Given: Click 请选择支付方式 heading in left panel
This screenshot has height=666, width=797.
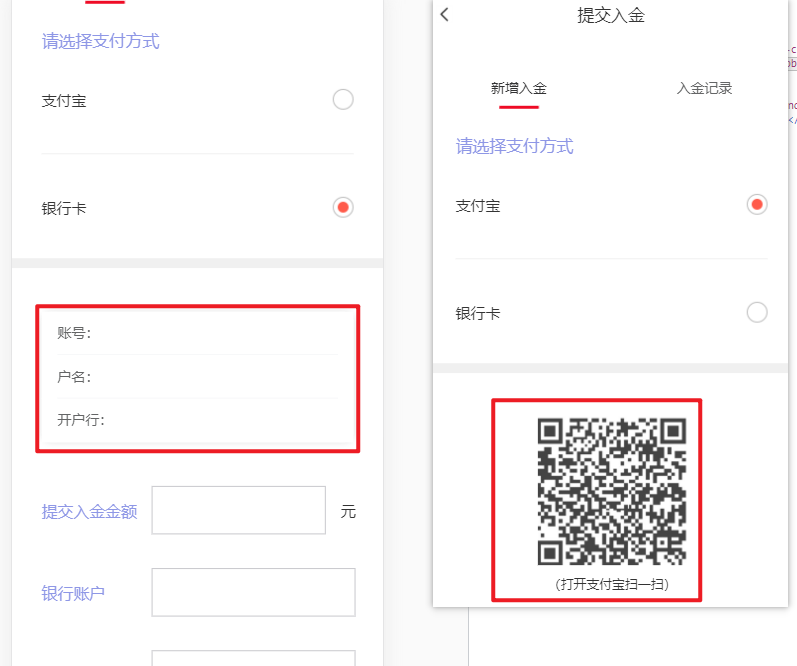Looking at the screenshot, I should [x=101, y=41].
